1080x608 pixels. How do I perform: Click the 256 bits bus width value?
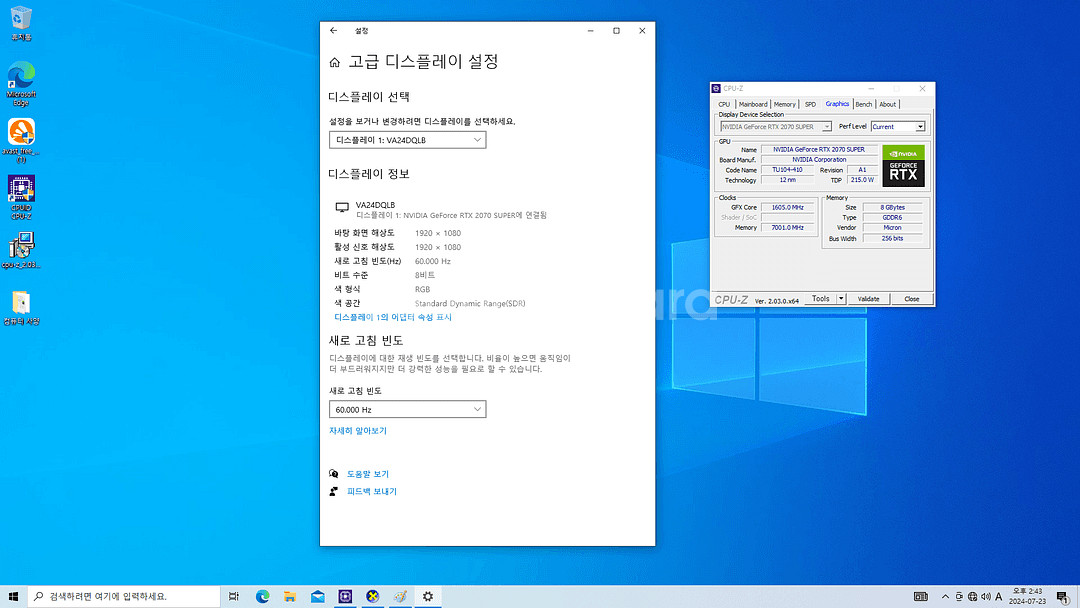coord(892,238)
